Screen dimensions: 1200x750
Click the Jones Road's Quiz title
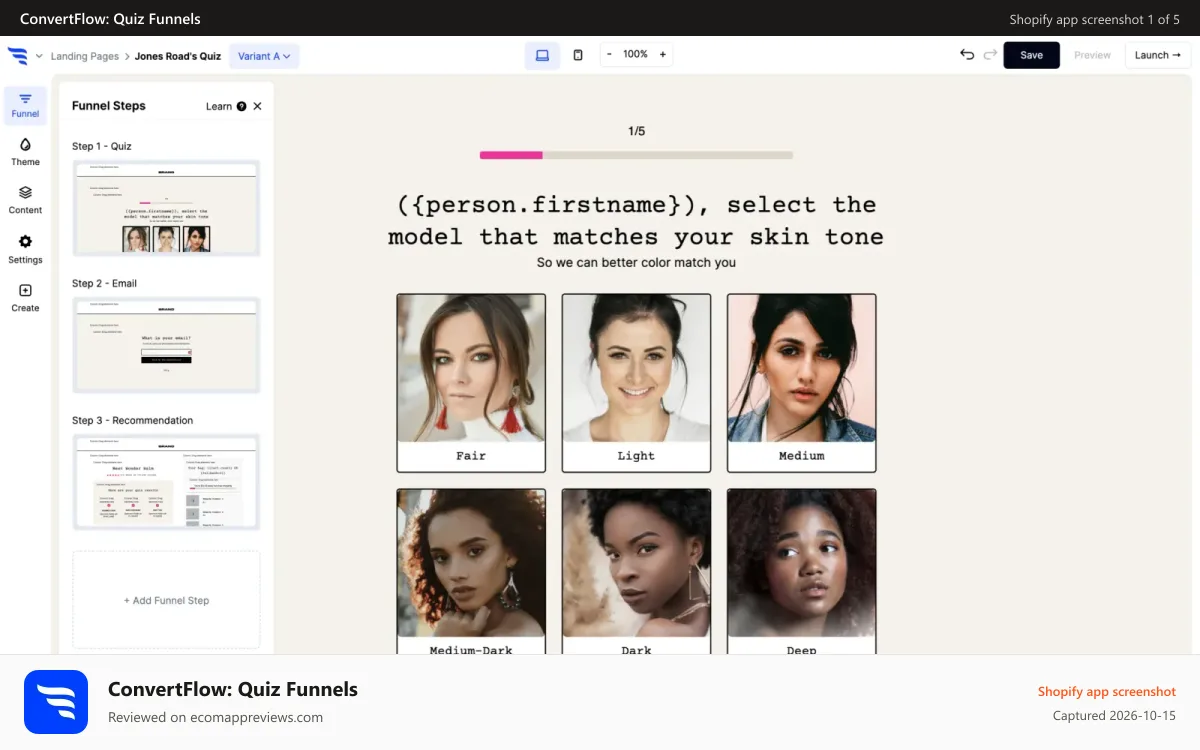[178, 56]
